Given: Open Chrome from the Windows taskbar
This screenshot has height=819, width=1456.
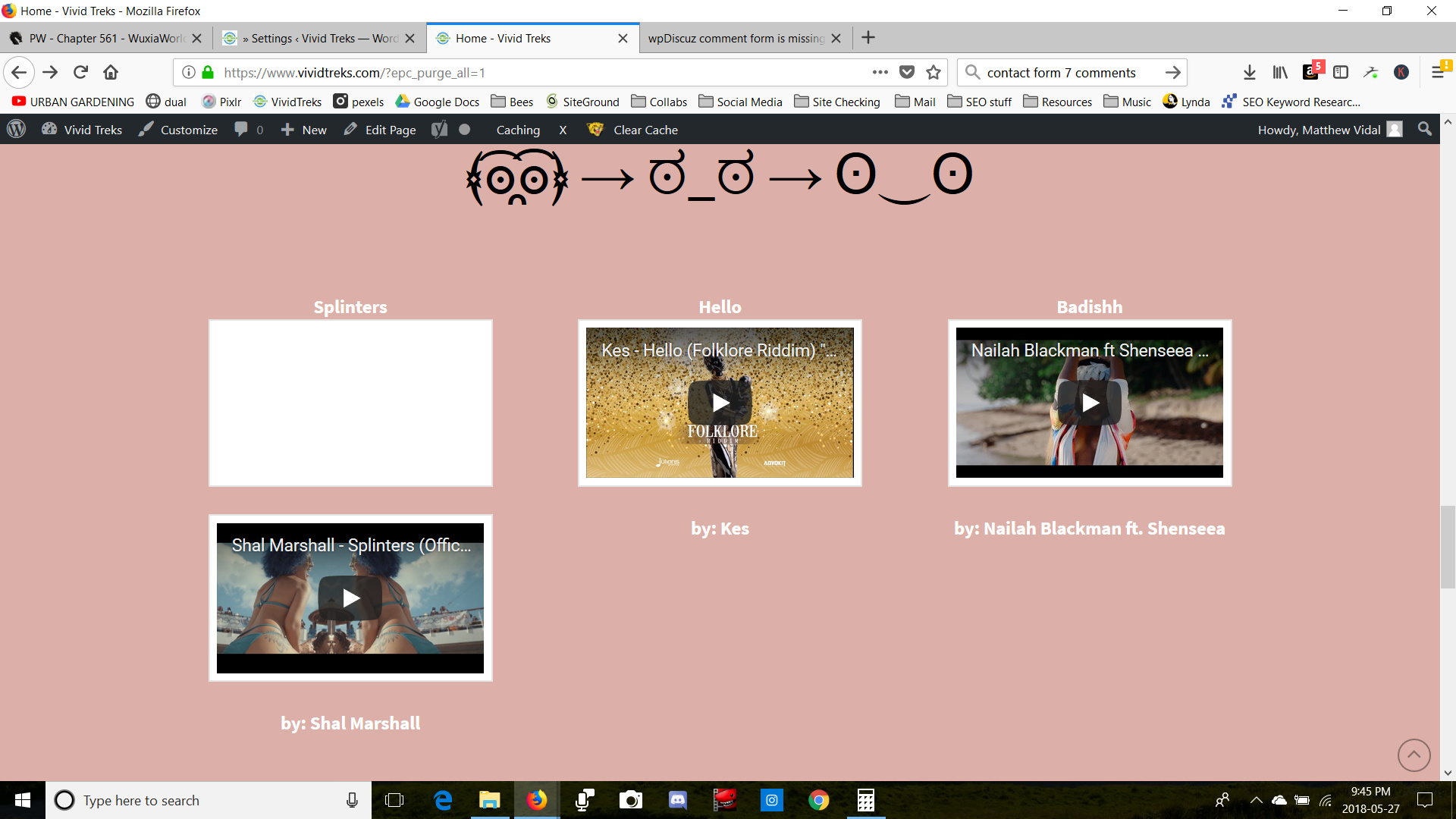Looking at the screenshot, I should pos(818,800).
